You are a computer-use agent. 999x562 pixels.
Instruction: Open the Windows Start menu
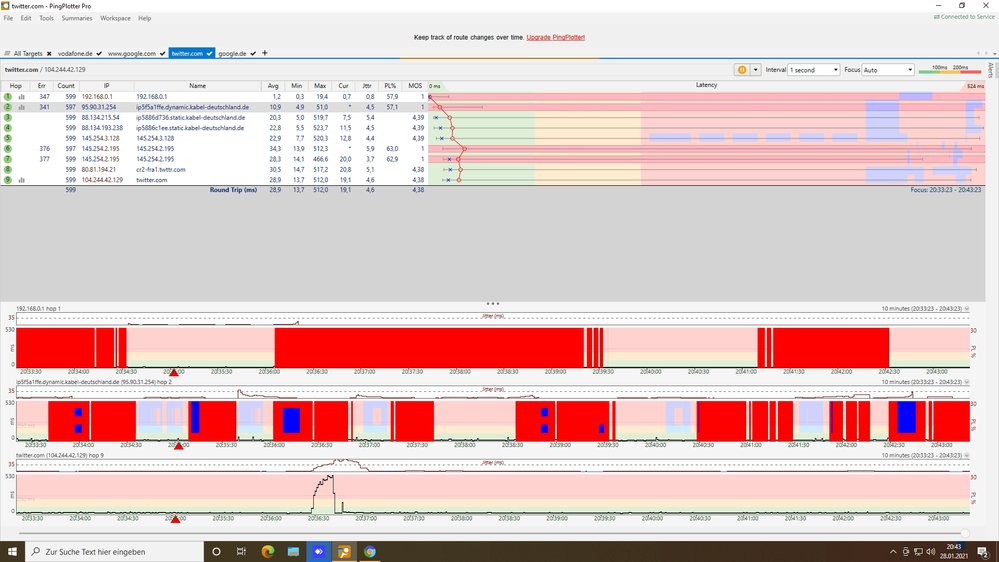(x=12, y=552)
